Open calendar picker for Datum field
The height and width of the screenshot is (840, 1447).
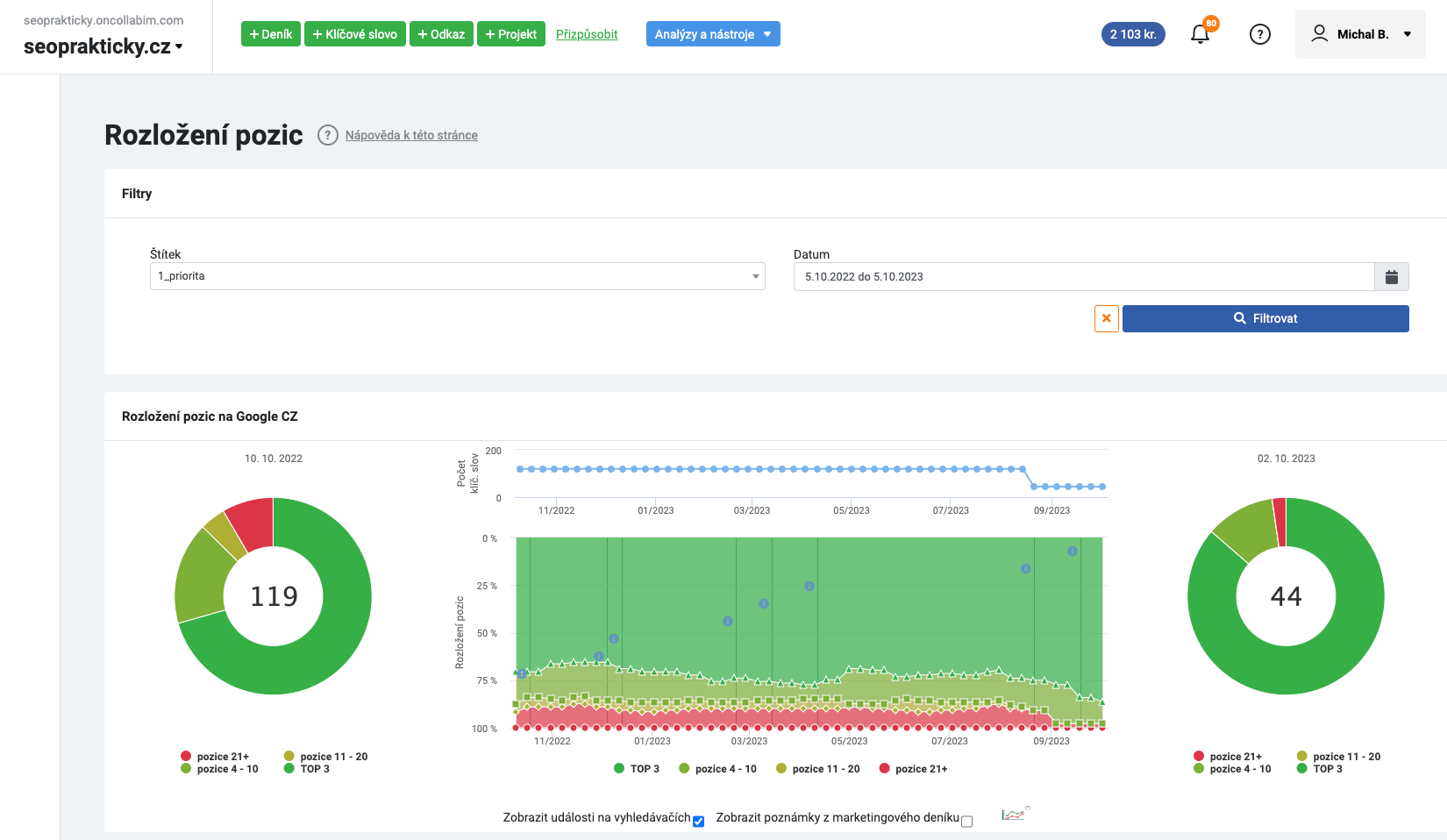tap(1392, 277)
